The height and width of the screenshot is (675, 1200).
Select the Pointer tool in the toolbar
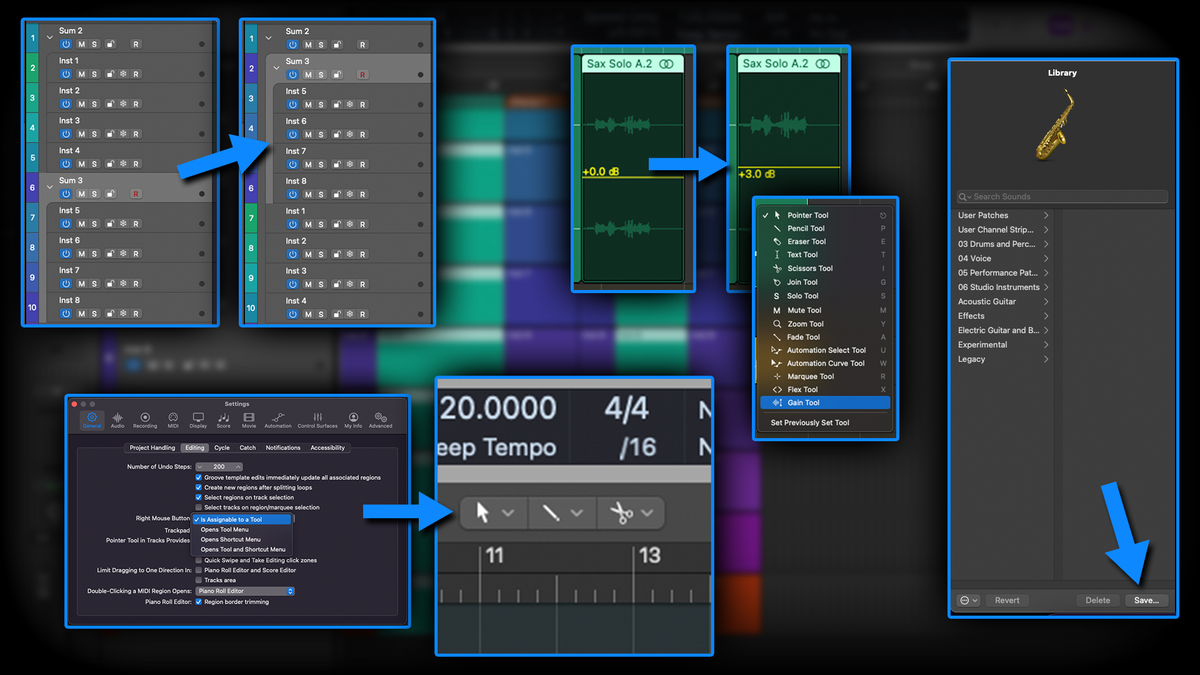[x=482, y=513]
